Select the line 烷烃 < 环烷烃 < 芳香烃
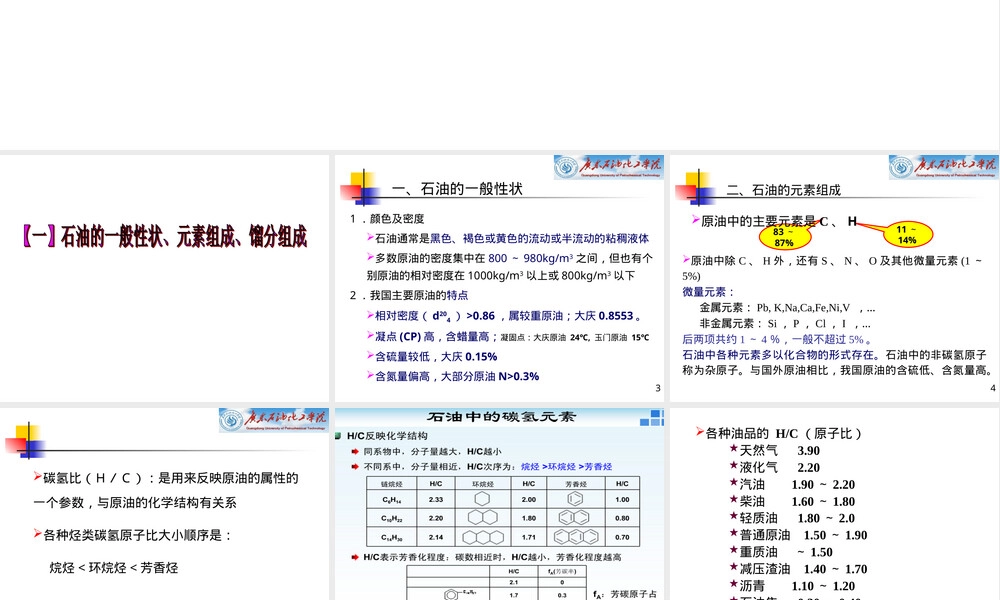 point(114,567)
